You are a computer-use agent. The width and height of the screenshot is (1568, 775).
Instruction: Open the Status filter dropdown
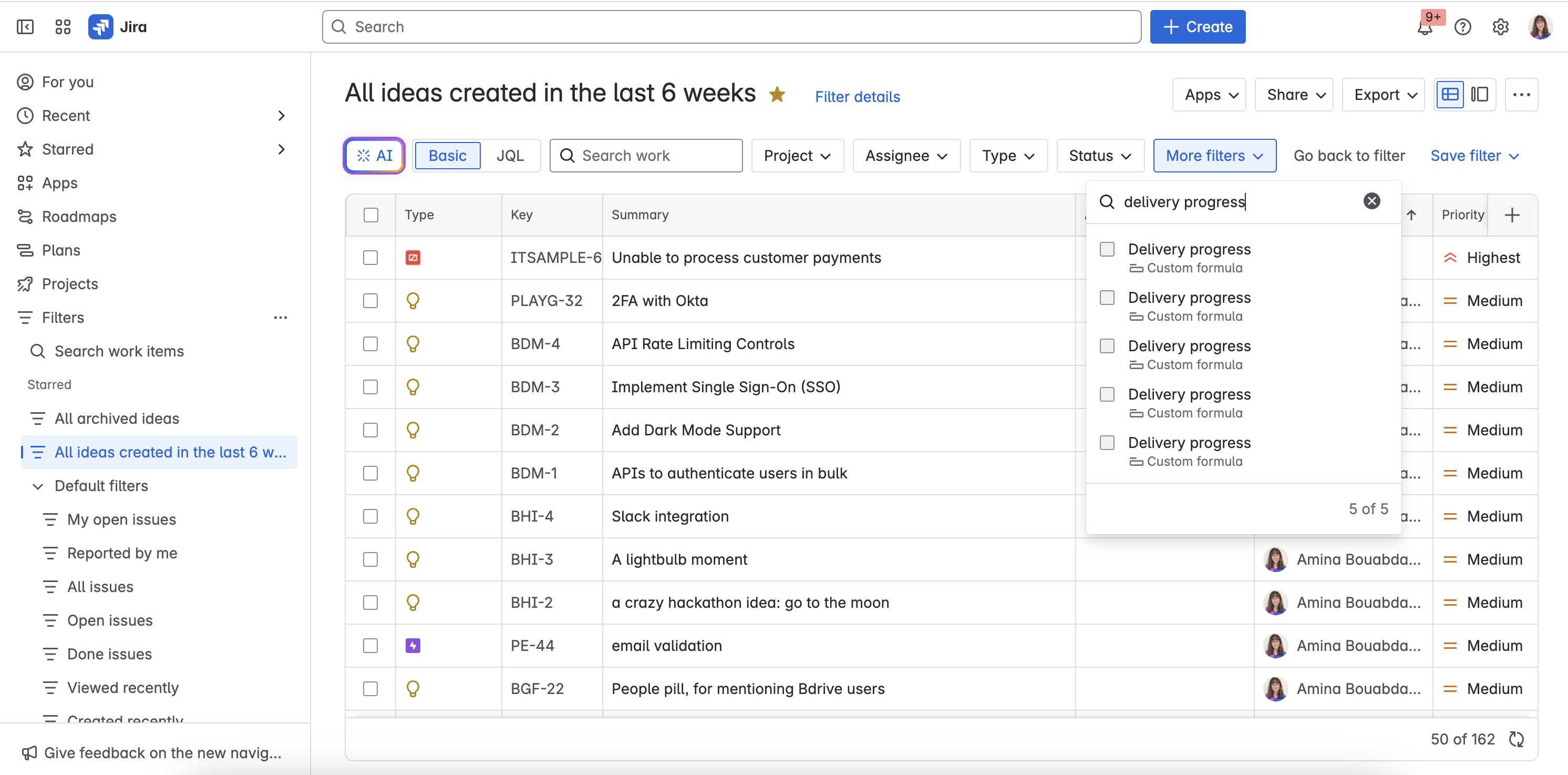coord(1099,155)
